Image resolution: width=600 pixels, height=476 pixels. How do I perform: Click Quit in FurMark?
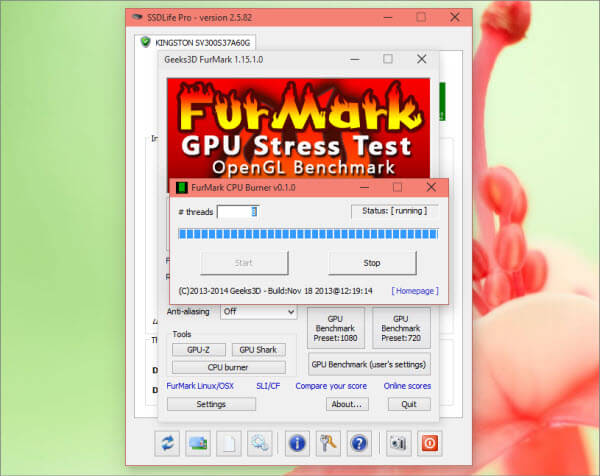(x=409, y=404)
